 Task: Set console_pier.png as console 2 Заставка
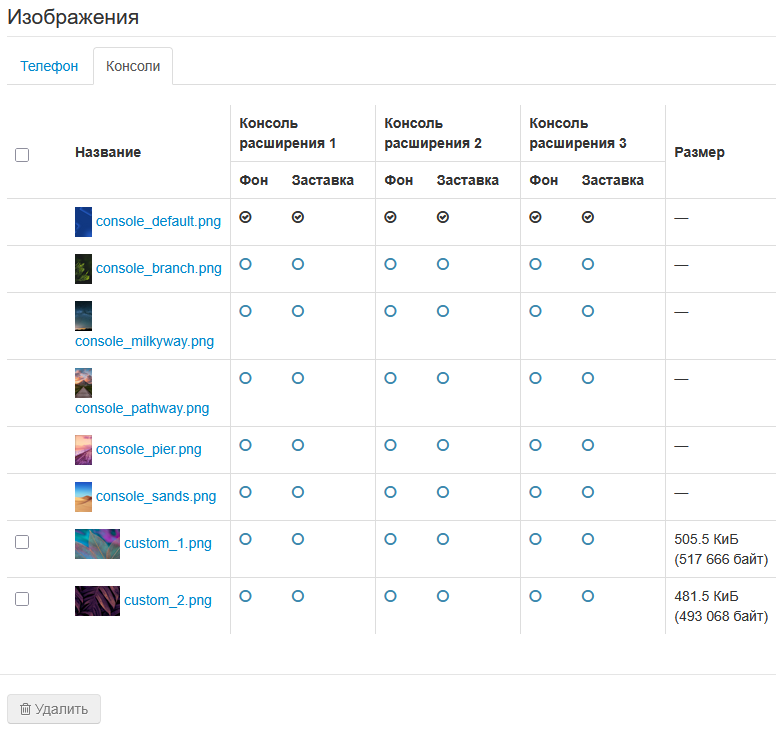point(443,445)
